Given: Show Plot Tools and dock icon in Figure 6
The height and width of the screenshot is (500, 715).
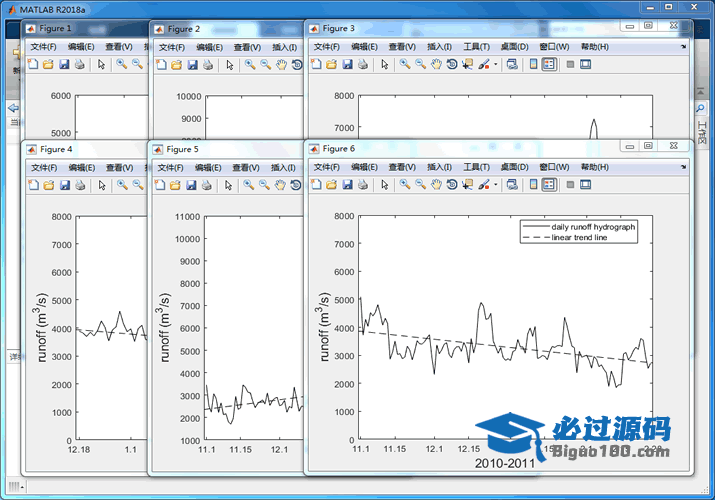Looking at the screenshot, I should point(585,185).
